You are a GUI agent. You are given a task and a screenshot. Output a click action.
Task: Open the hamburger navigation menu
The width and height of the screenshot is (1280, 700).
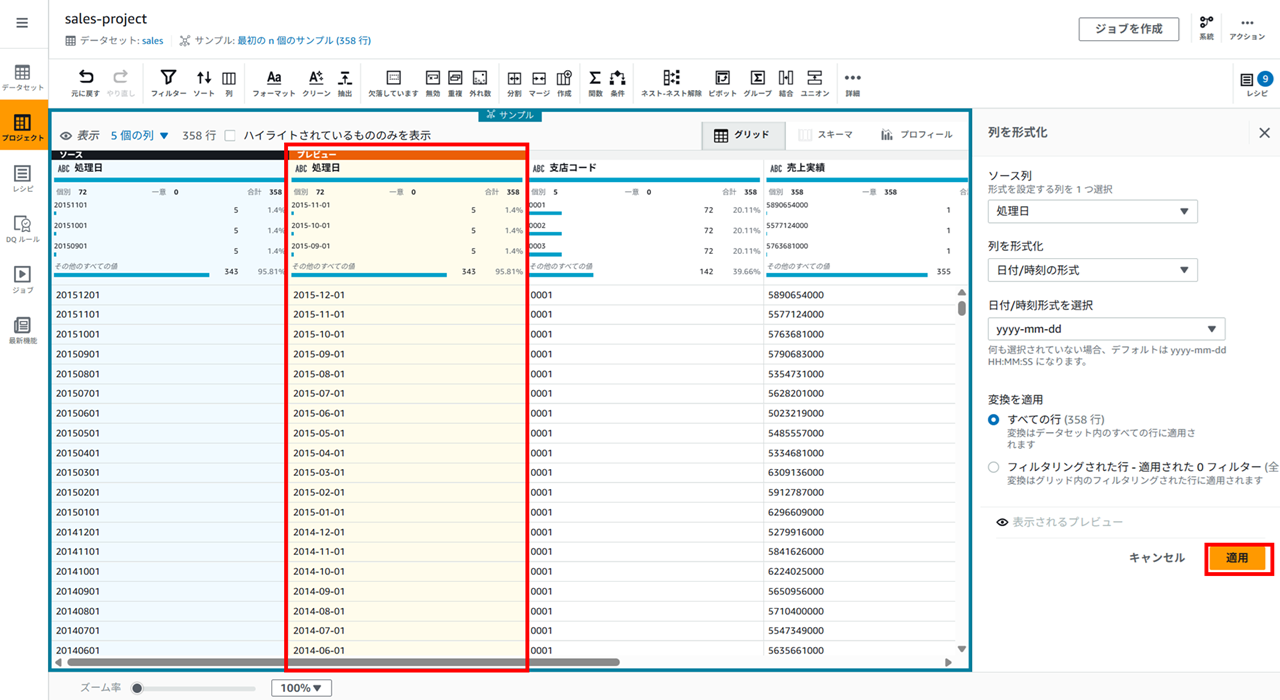pos(23,23)
